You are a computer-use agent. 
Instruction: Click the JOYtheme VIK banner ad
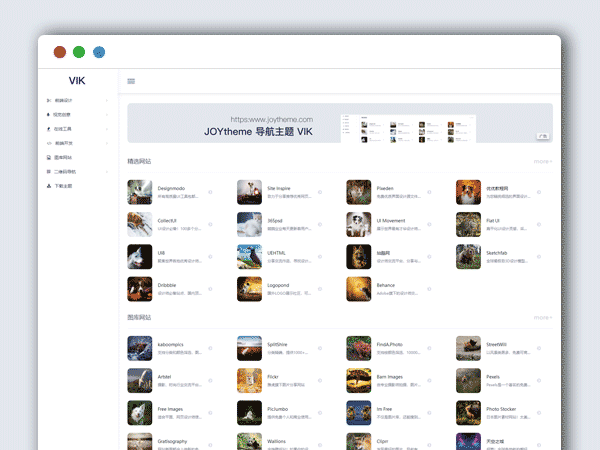[339, 124]
